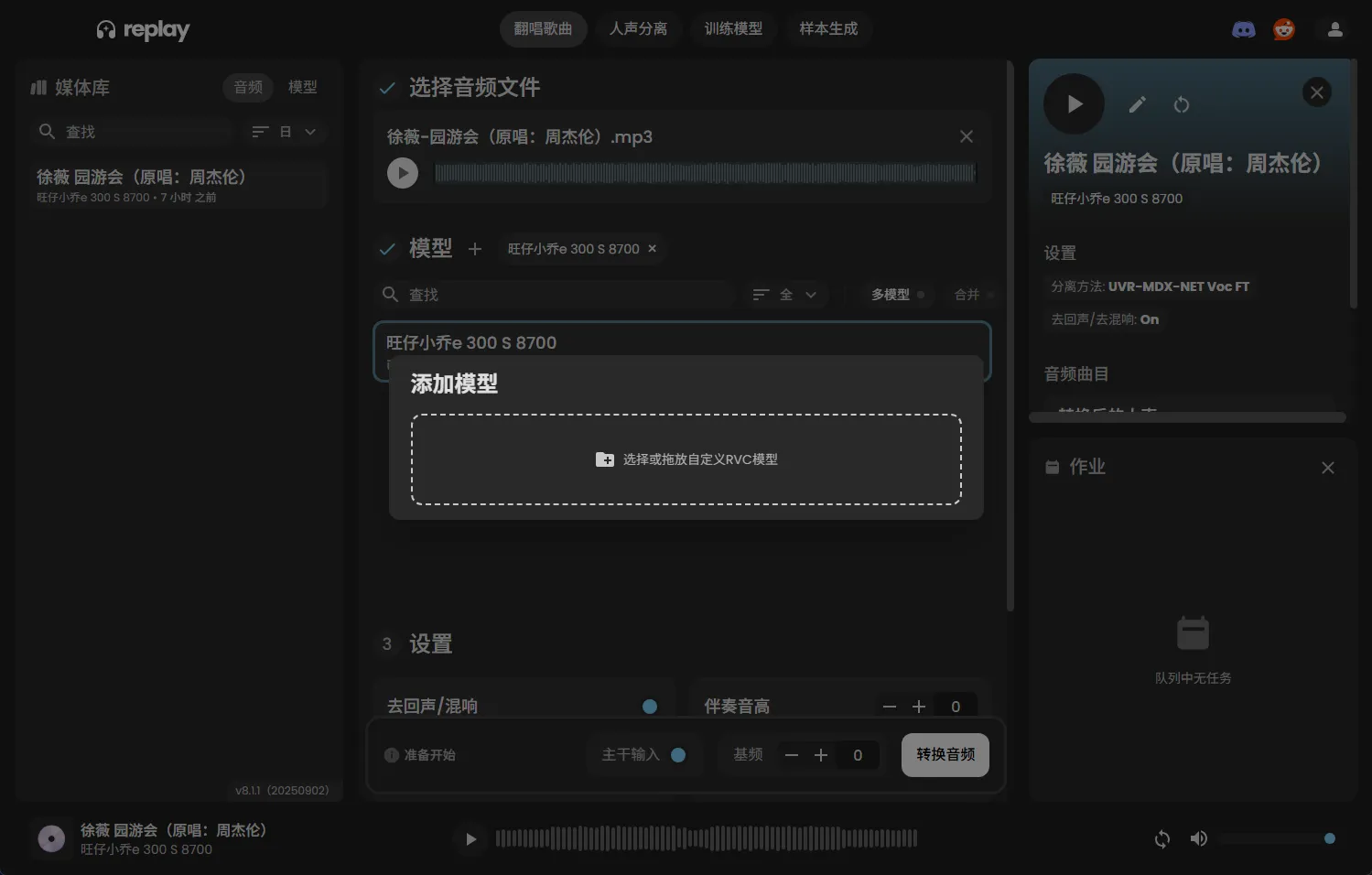
Task: Click the edit pencil icon on song panel
Action: coord(1137,104)
